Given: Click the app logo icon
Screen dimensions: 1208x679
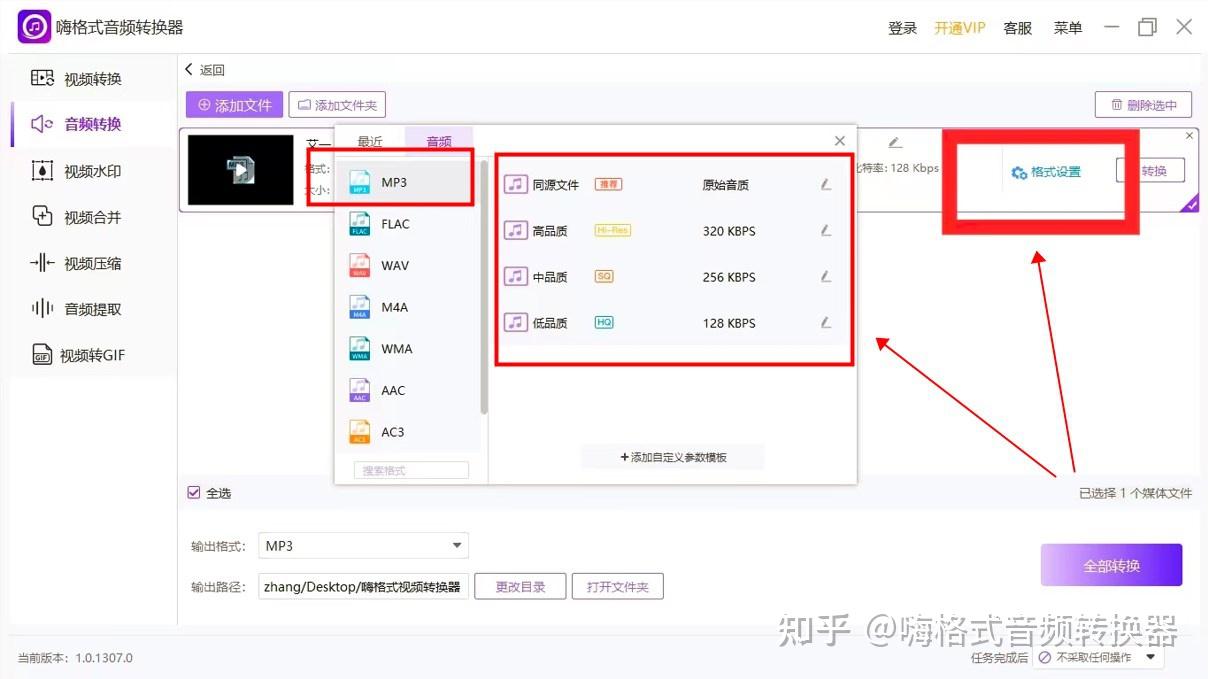Looking at the screenshot, I should tap(34, 27).
